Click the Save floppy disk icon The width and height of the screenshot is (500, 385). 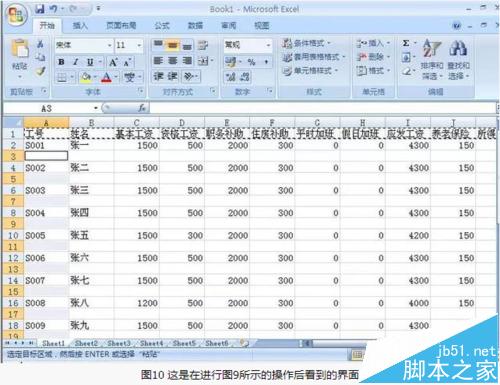point(40,9)
